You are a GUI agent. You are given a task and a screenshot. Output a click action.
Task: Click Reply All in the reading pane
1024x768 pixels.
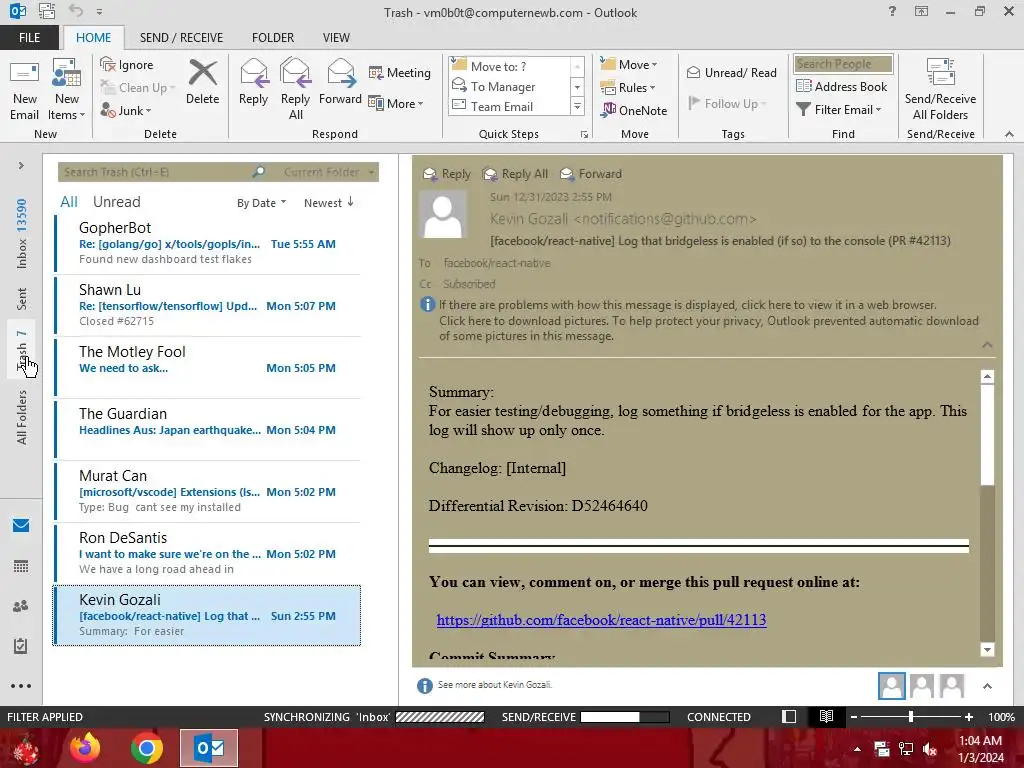[x=515, y=174]
